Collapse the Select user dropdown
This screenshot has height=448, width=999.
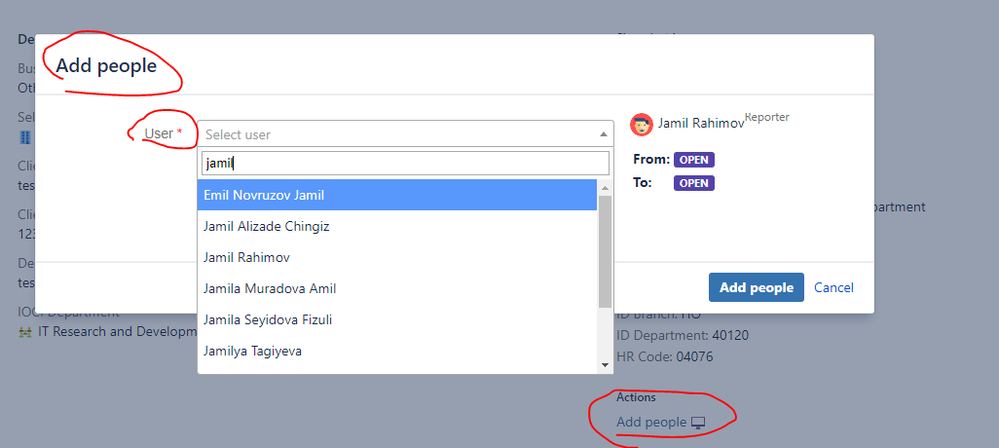pyautogui.click(x=405, y=134)
